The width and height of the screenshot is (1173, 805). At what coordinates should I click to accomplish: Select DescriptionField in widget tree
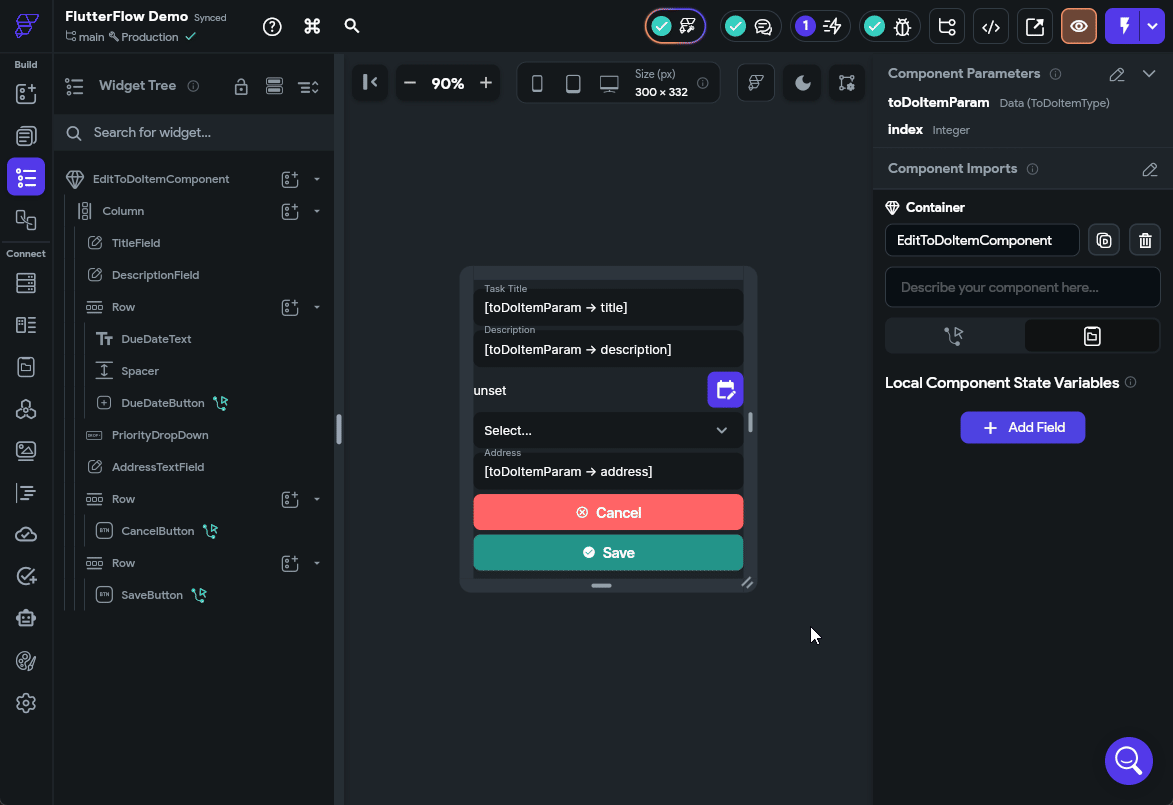pyautogui.click(x=155, y=275)
